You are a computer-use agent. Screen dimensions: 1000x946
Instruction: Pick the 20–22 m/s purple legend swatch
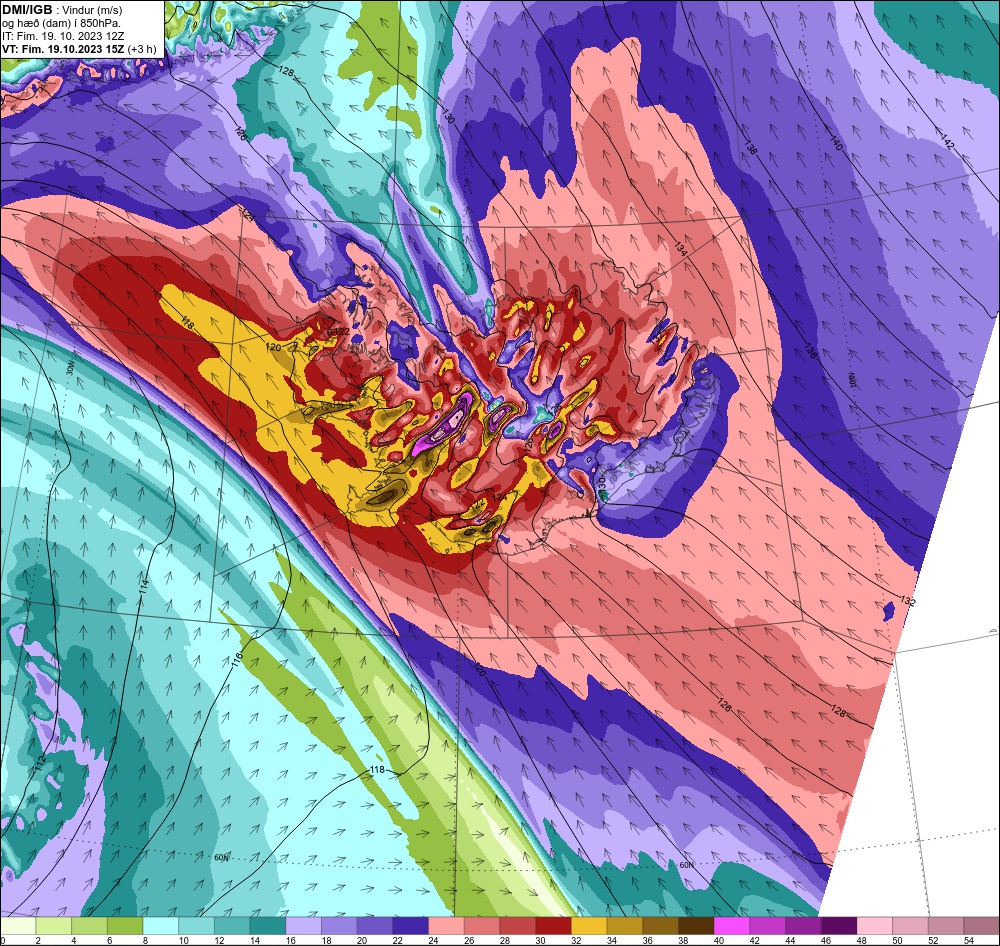(375, 926)
